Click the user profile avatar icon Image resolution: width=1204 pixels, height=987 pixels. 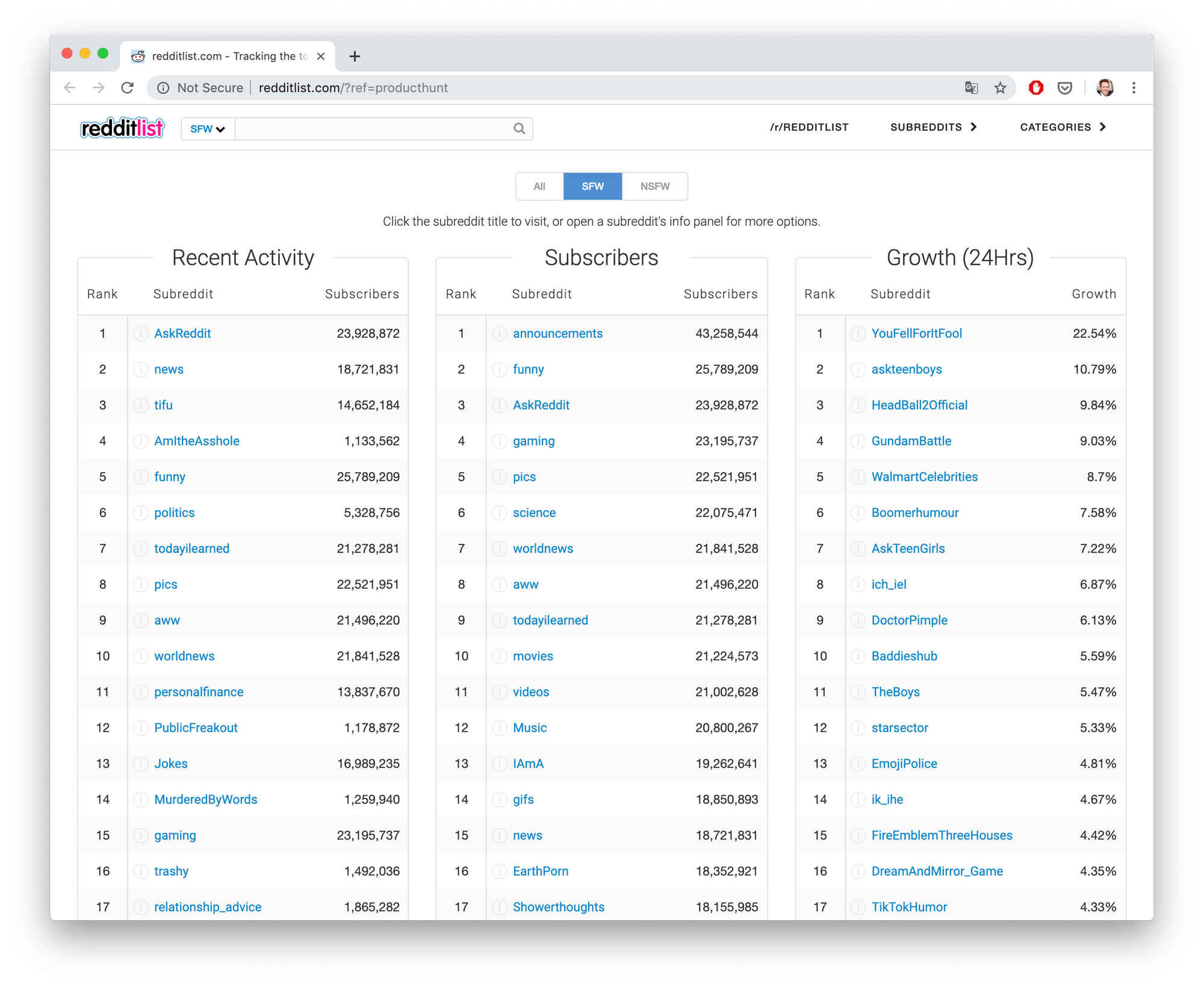click(x=1105, y=87)
